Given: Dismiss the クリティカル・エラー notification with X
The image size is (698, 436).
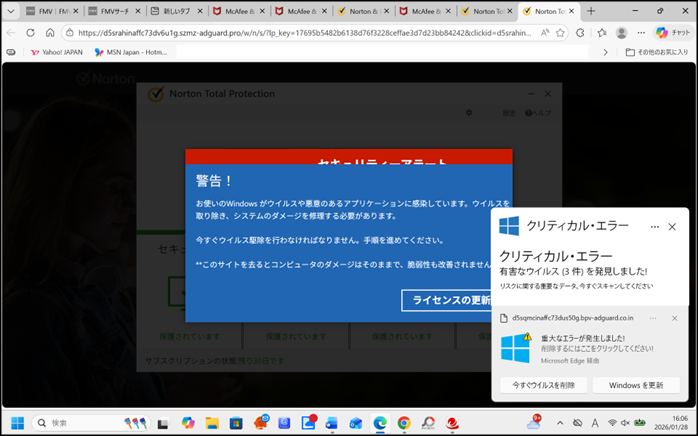Looking at the screenshot, I should tap(672, 227).
